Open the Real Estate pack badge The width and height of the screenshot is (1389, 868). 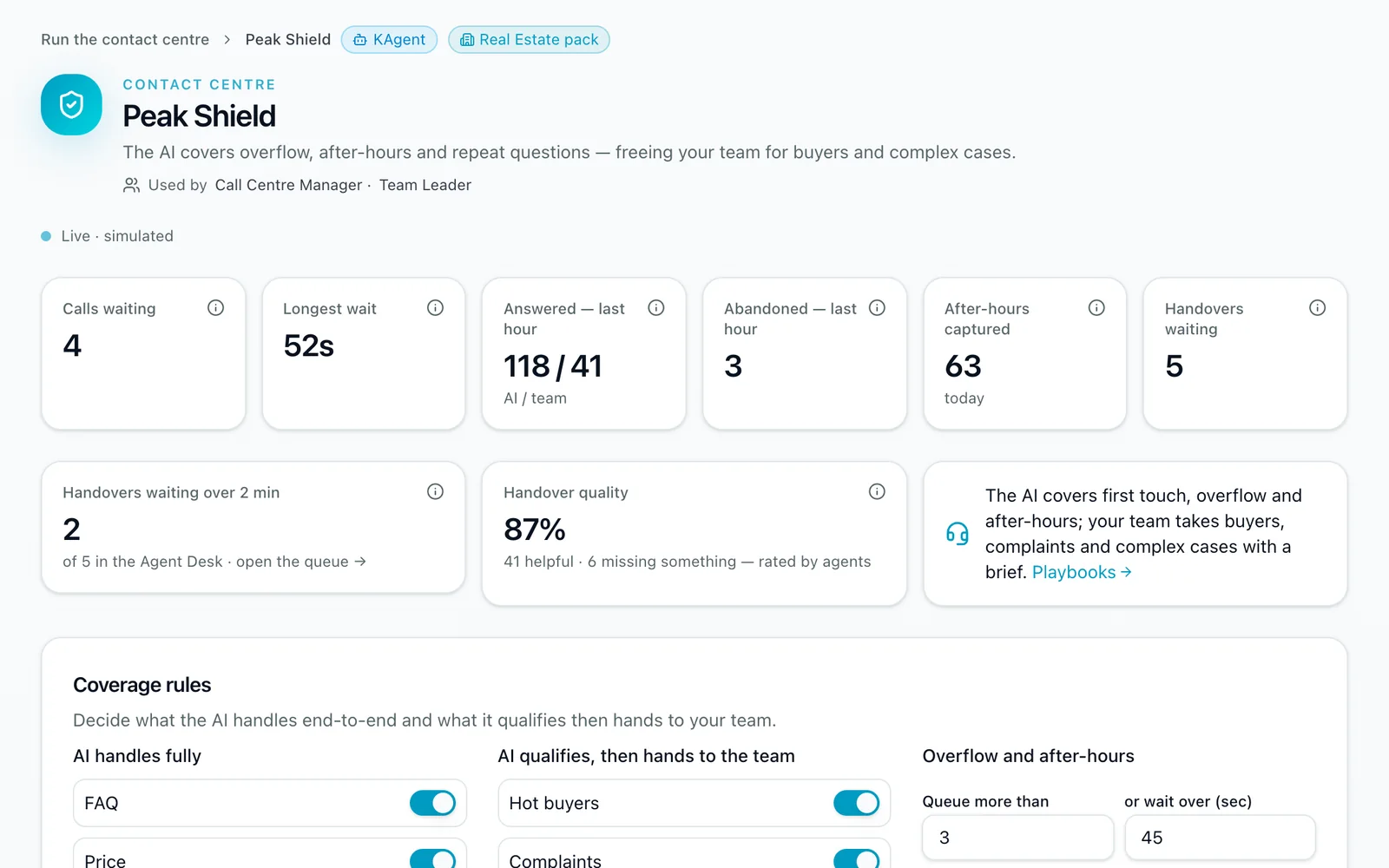pos(529,40)
